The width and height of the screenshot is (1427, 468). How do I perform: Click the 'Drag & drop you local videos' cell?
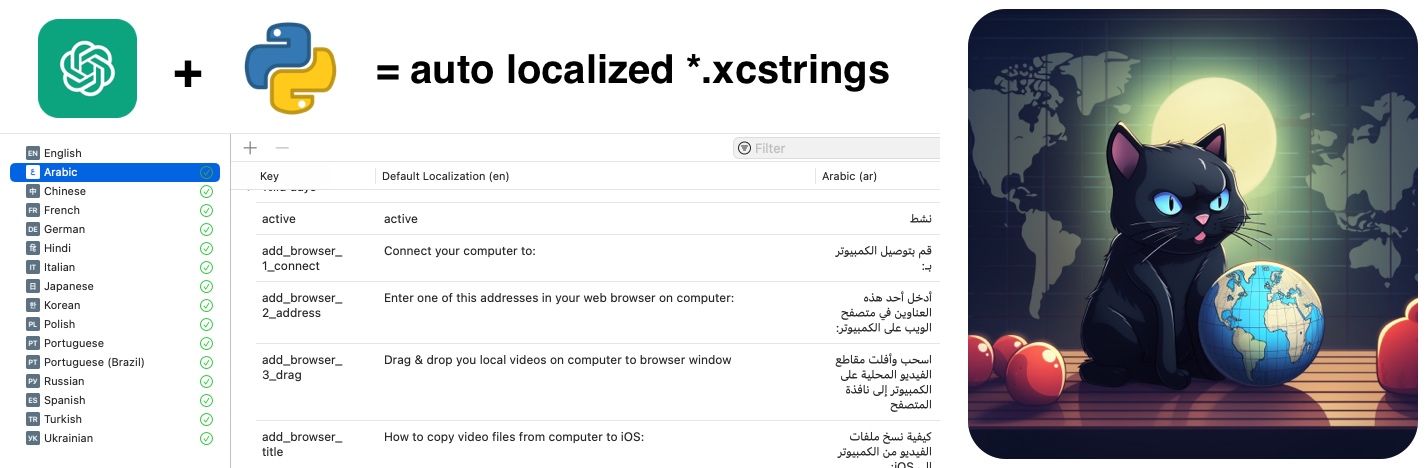point(557,360)
